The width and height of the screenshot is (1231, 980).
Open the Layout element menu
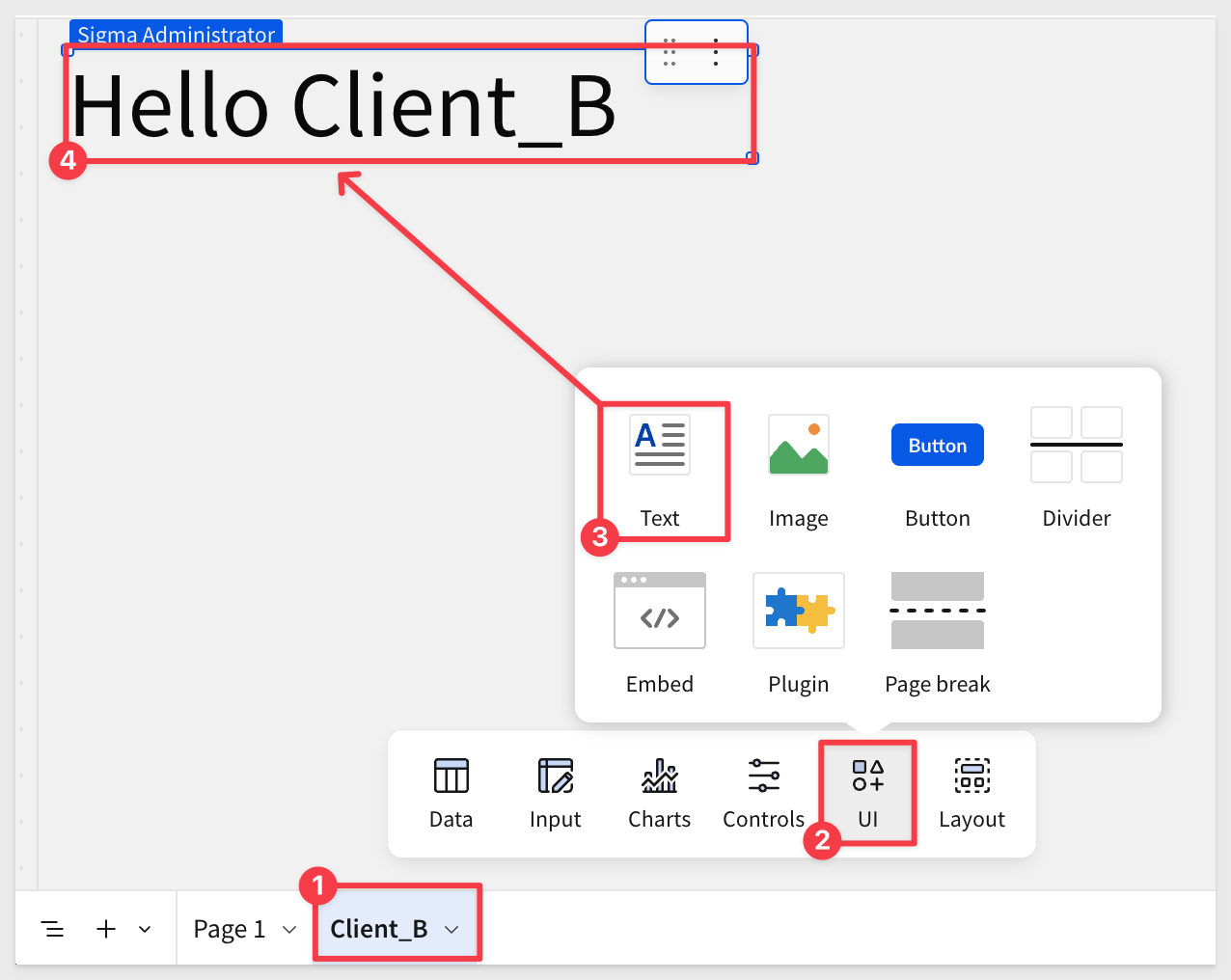[972, 794]
